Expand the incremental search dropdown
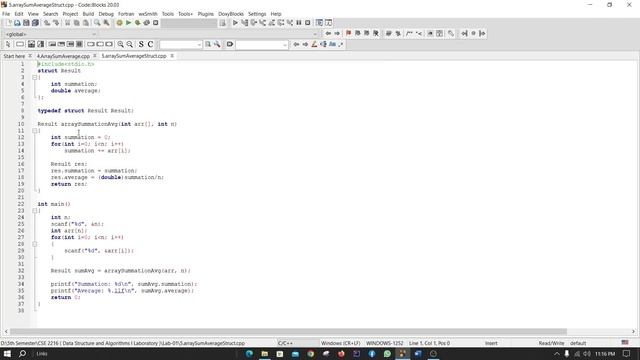The height and width of the screenshot is (360, 640). (285, 44)
